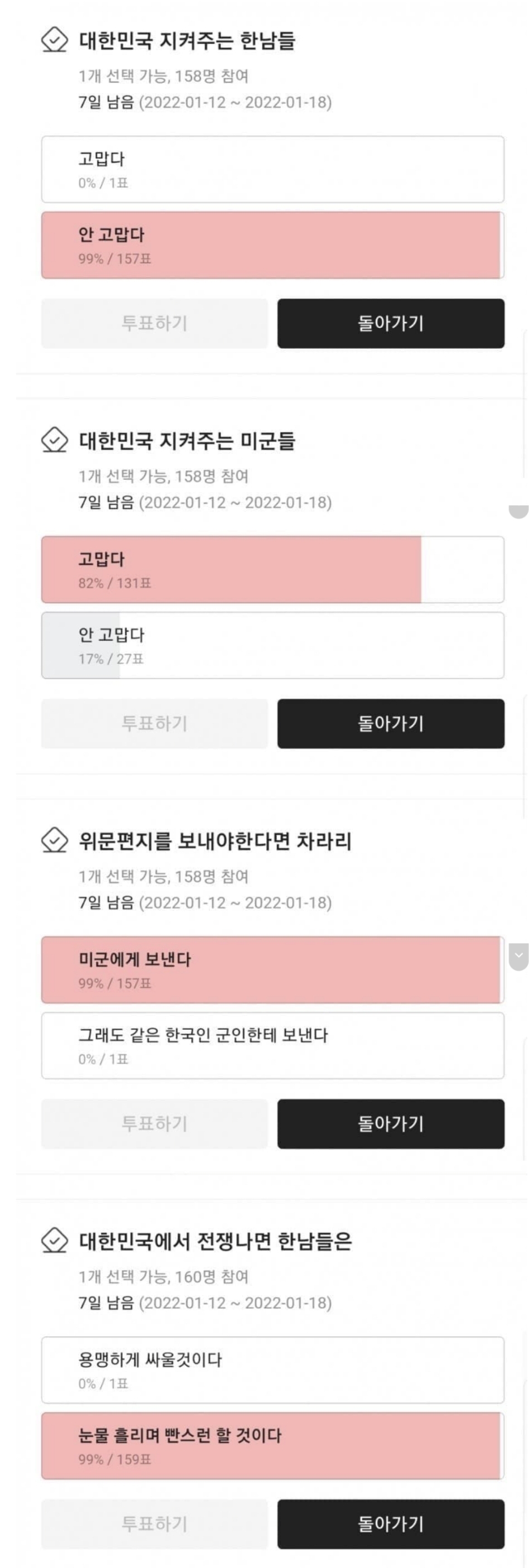Pick the '용맹하게 싸울것이다' option
Screen dimensions: 529x1568
click(272, 1370)
